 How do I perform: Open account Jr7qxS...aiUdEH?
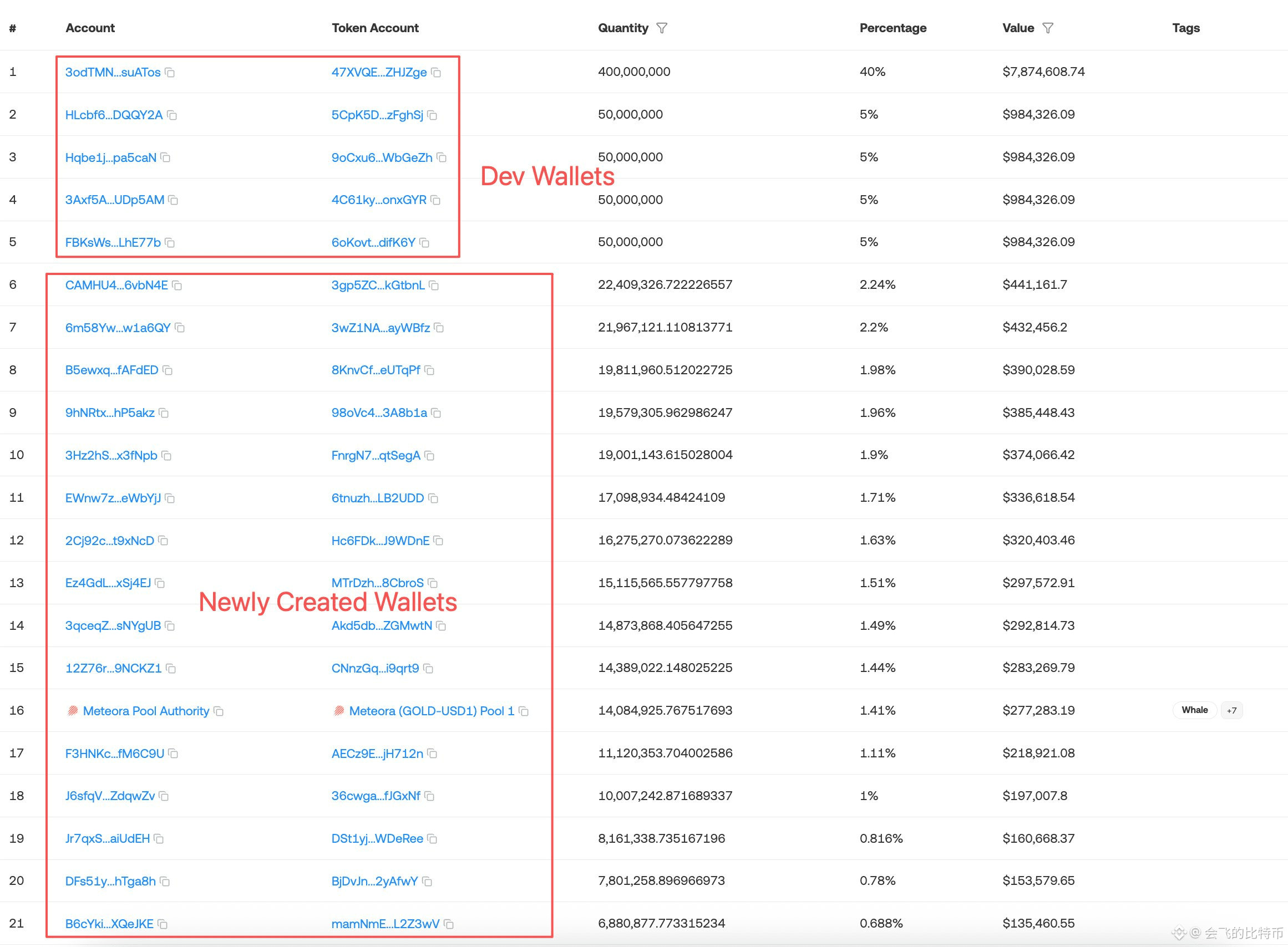pyautogui.click(x=107, y=839)
